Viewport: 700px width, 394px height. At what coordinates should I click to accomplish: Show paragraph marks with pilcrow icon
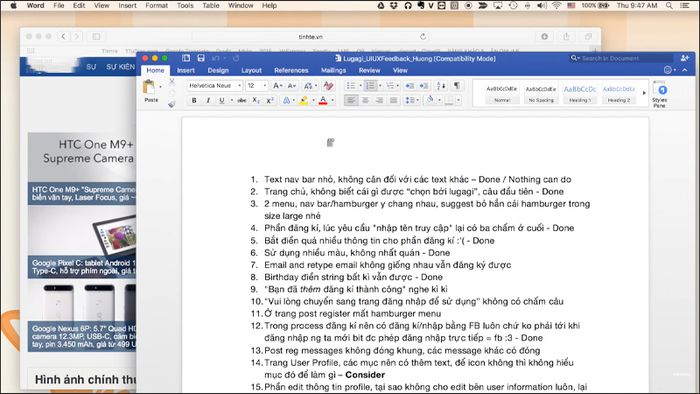(457, 85)
